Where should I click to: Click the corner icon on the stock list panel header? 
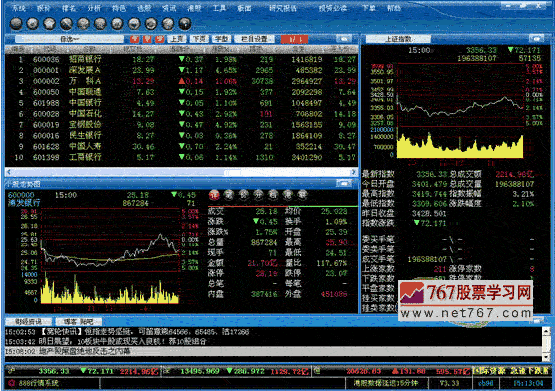[343, 38]
